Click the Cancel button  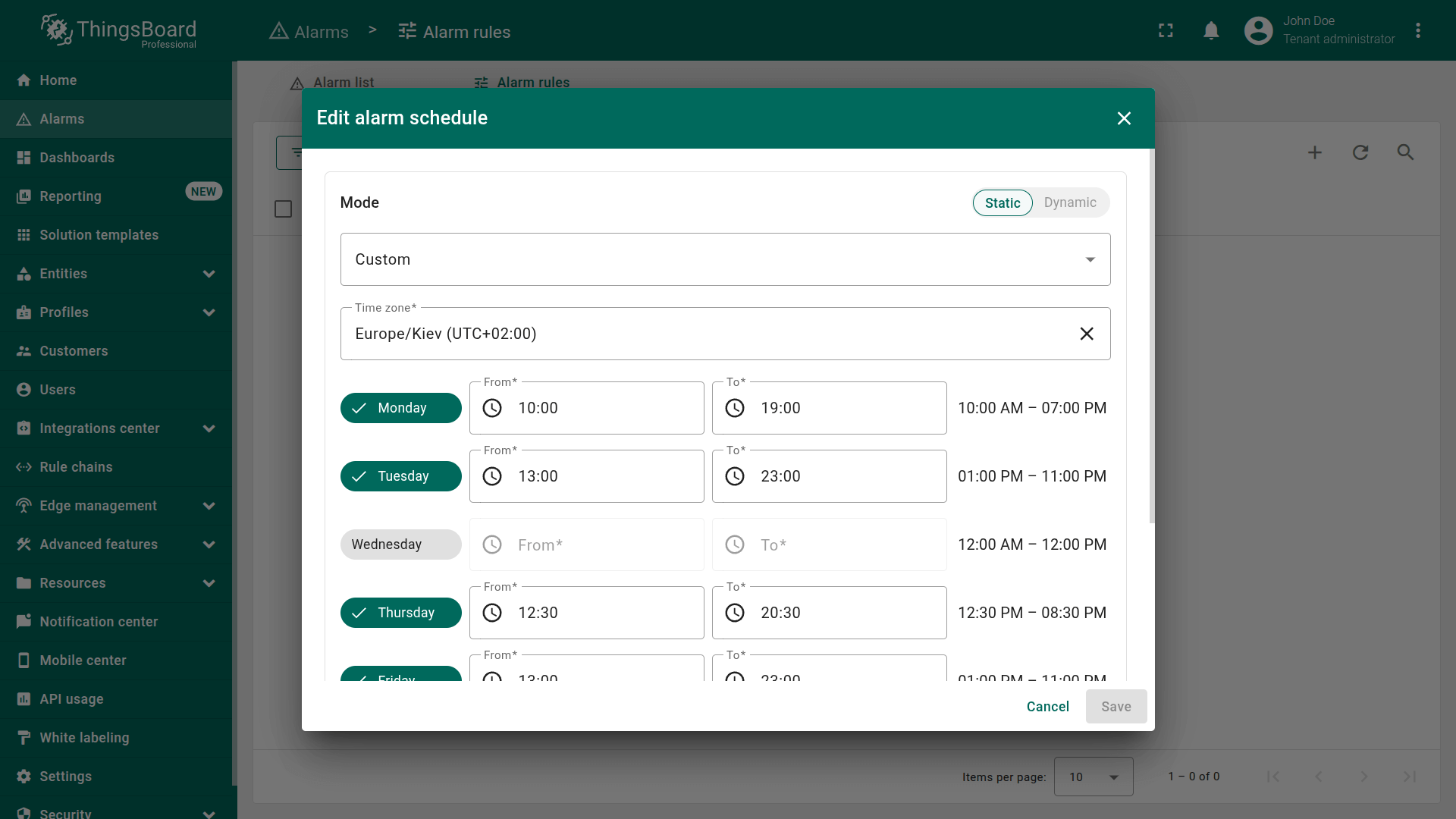click(1047, 707)
